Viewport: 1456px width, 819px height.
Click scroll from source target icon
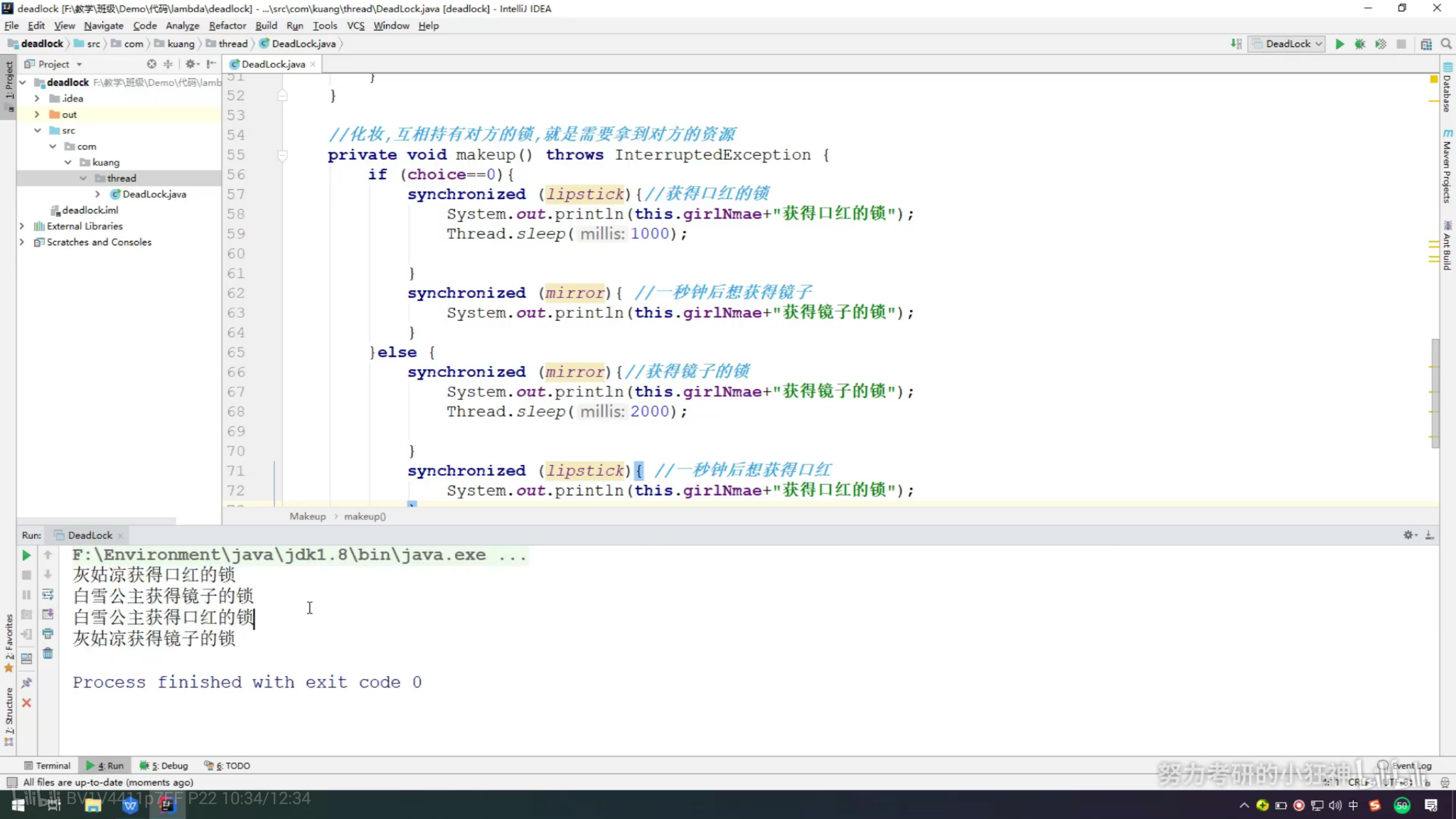(x=151, y=64)
